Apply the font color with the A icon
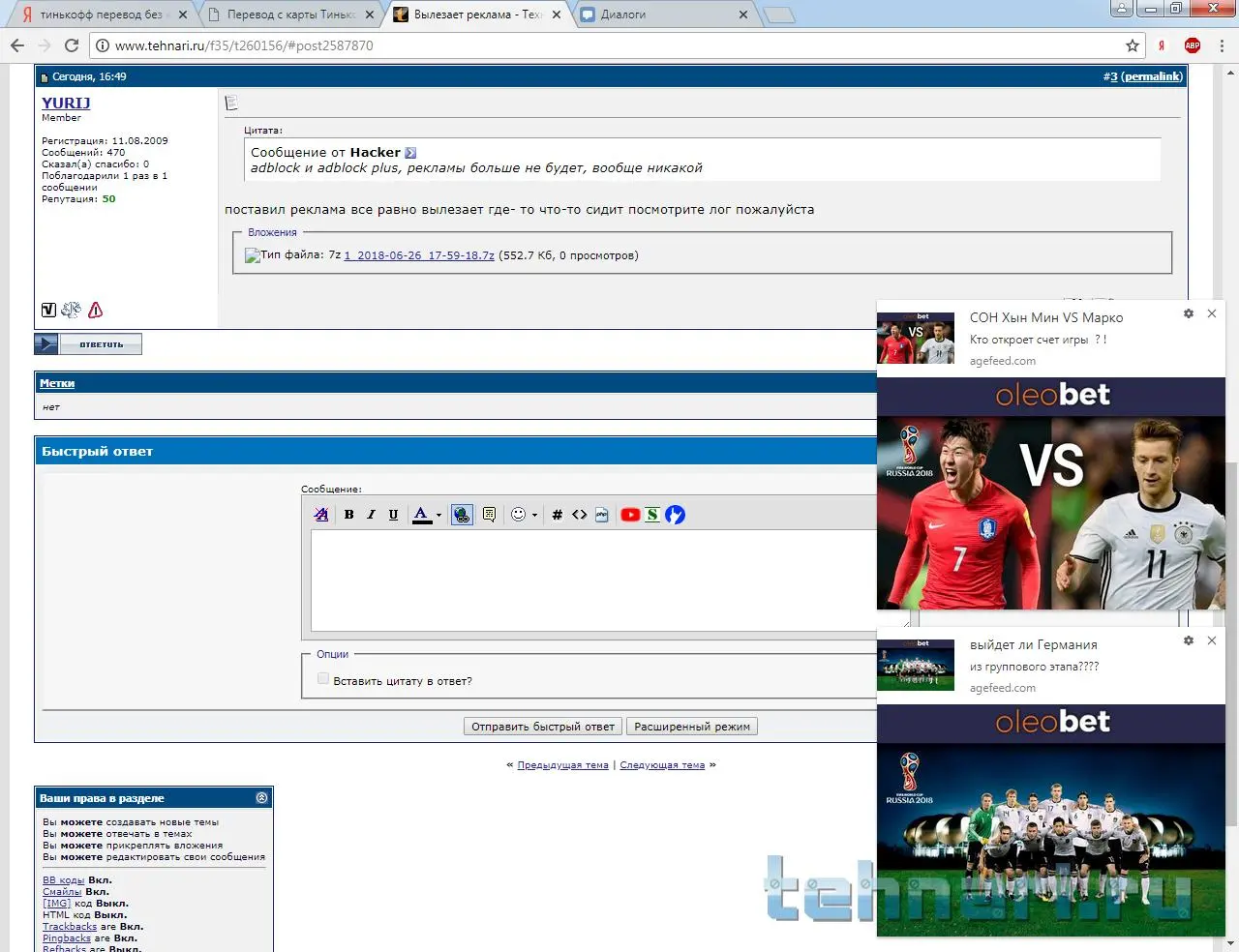The image size is (1239, 952). [421, 515]
